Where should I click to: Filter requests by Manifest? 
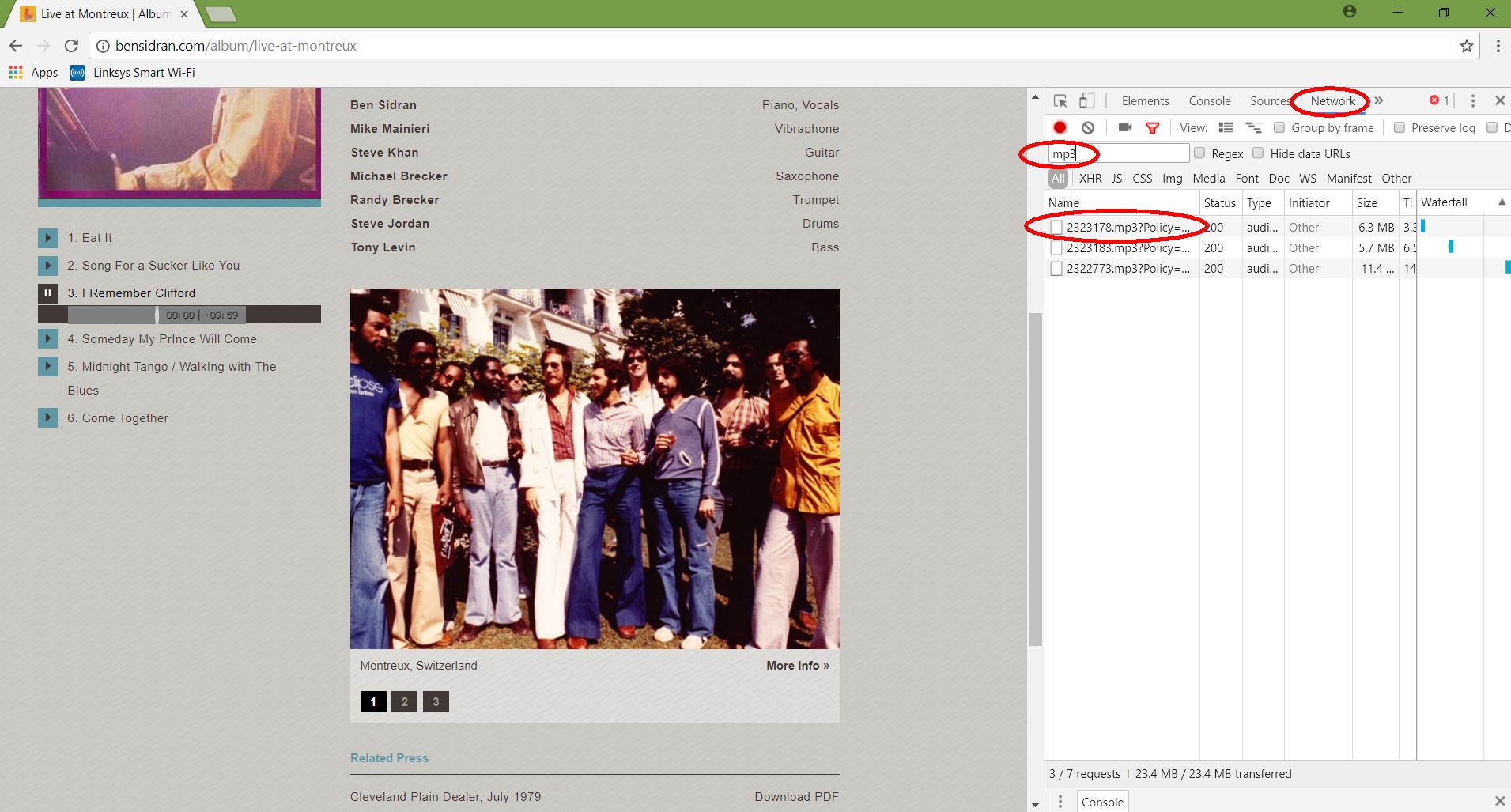(1349, 179)
